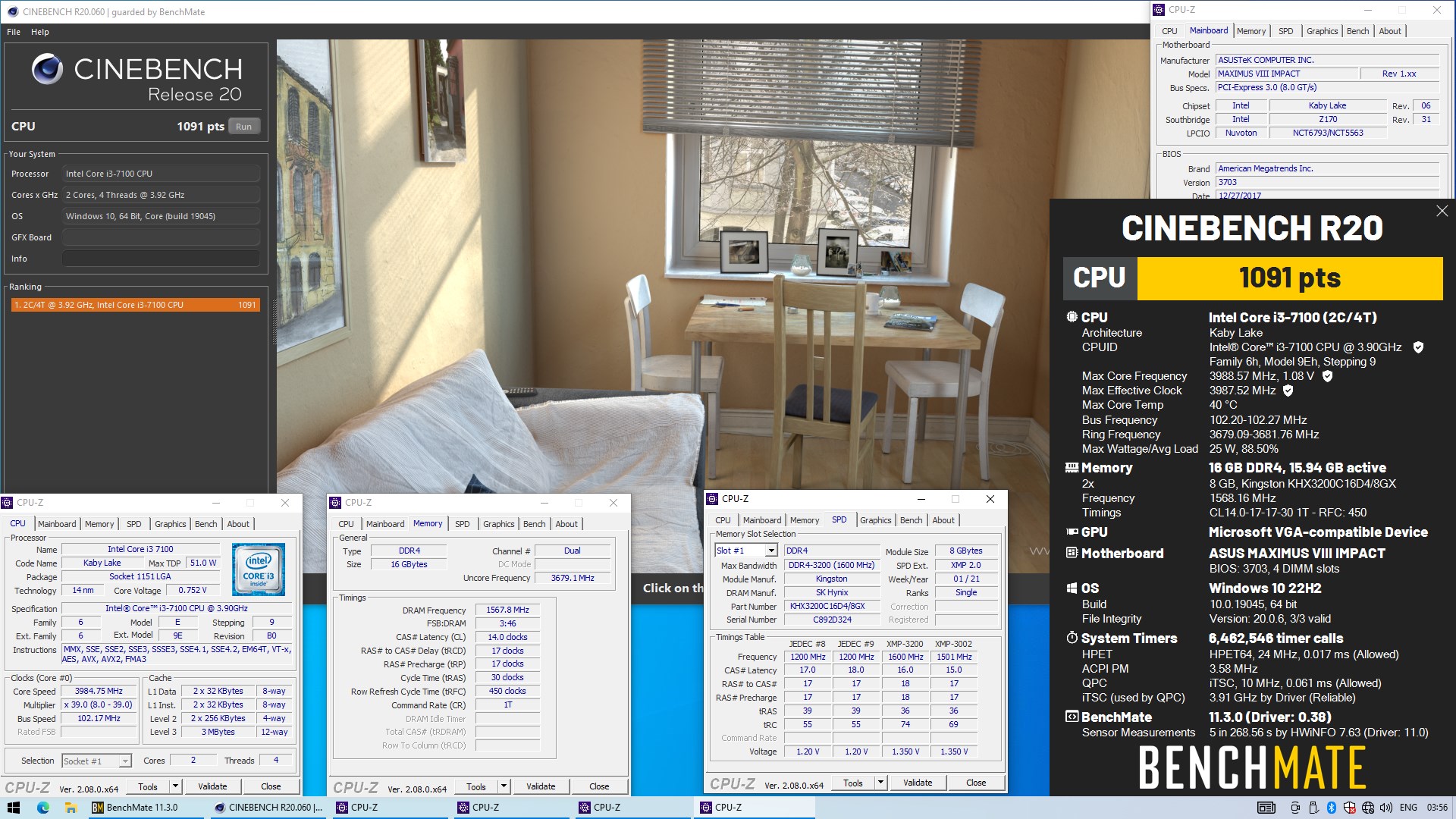Select the i3-7100 ranking entry in Cinebench
Image resolution: width=1456 pixels, height=819 pixels.
135,305
